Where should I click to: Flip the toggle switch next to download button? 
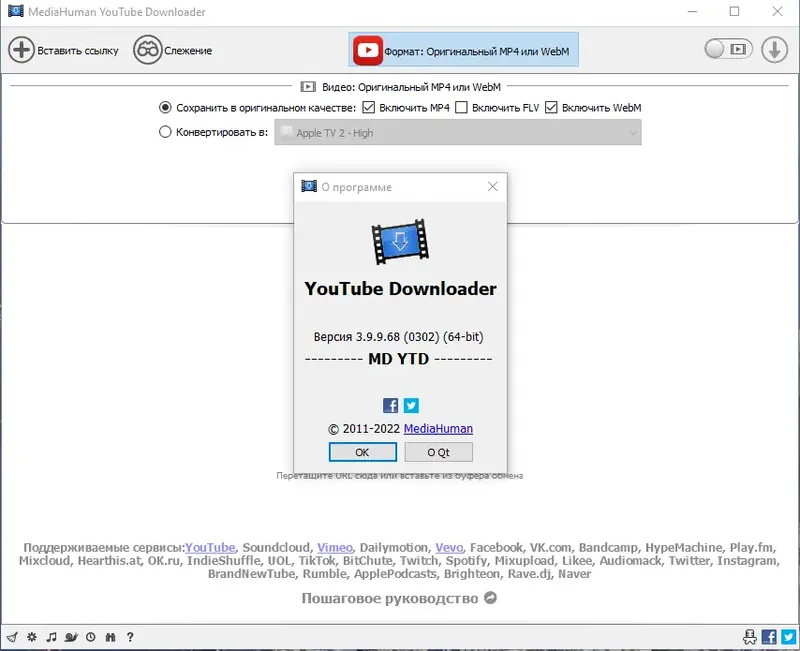pos(727,48)
